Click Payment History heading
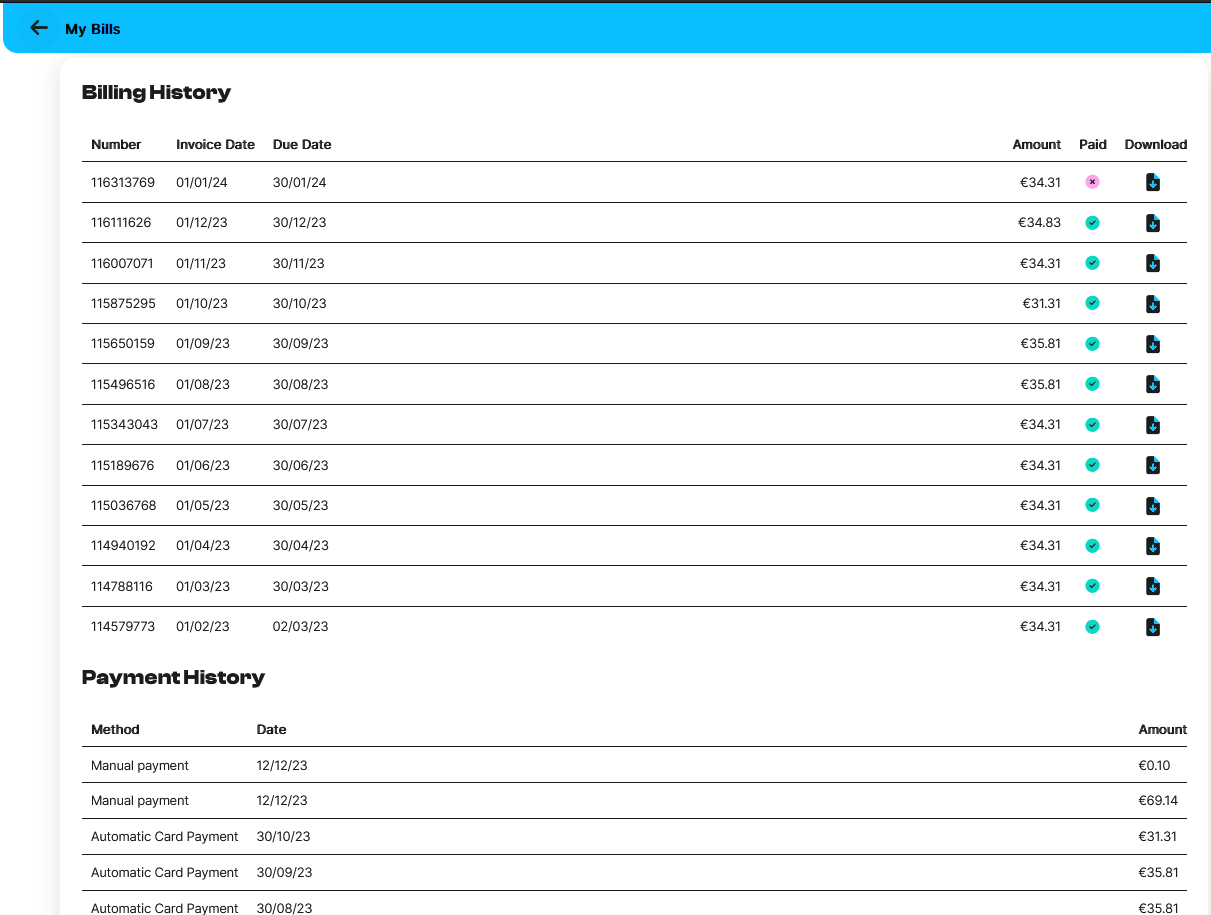1211x915 pixels. tap(173, 677)
